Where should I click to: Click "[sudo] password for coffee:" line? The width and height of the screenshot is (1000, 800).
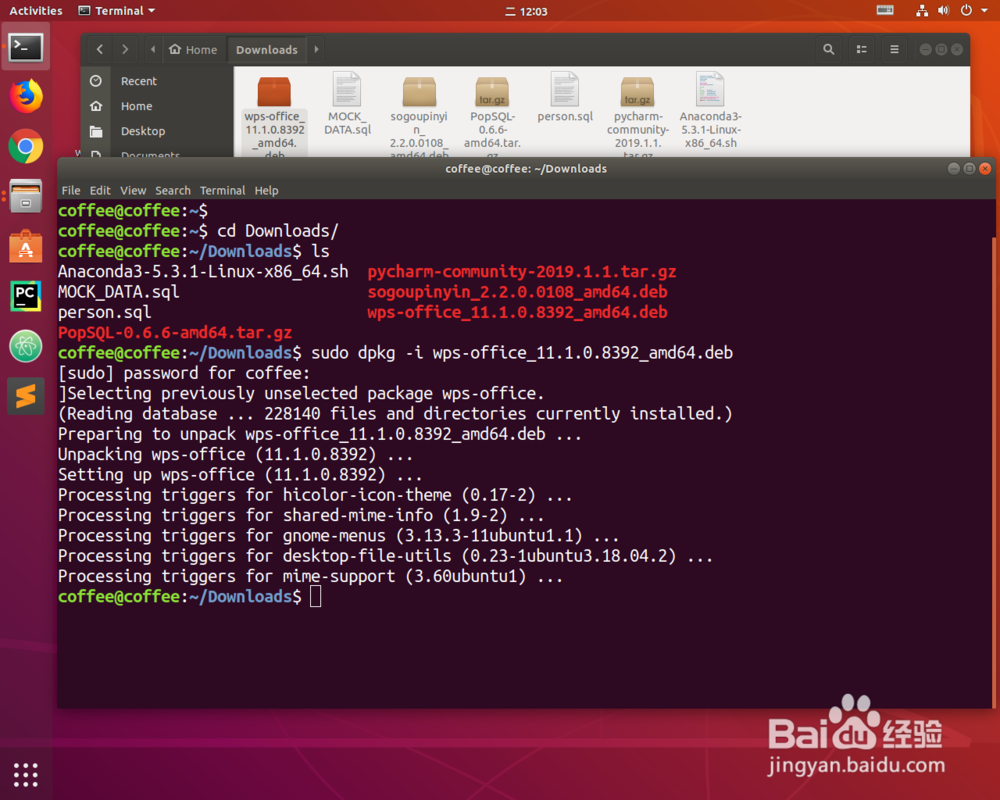pos(184,373)
